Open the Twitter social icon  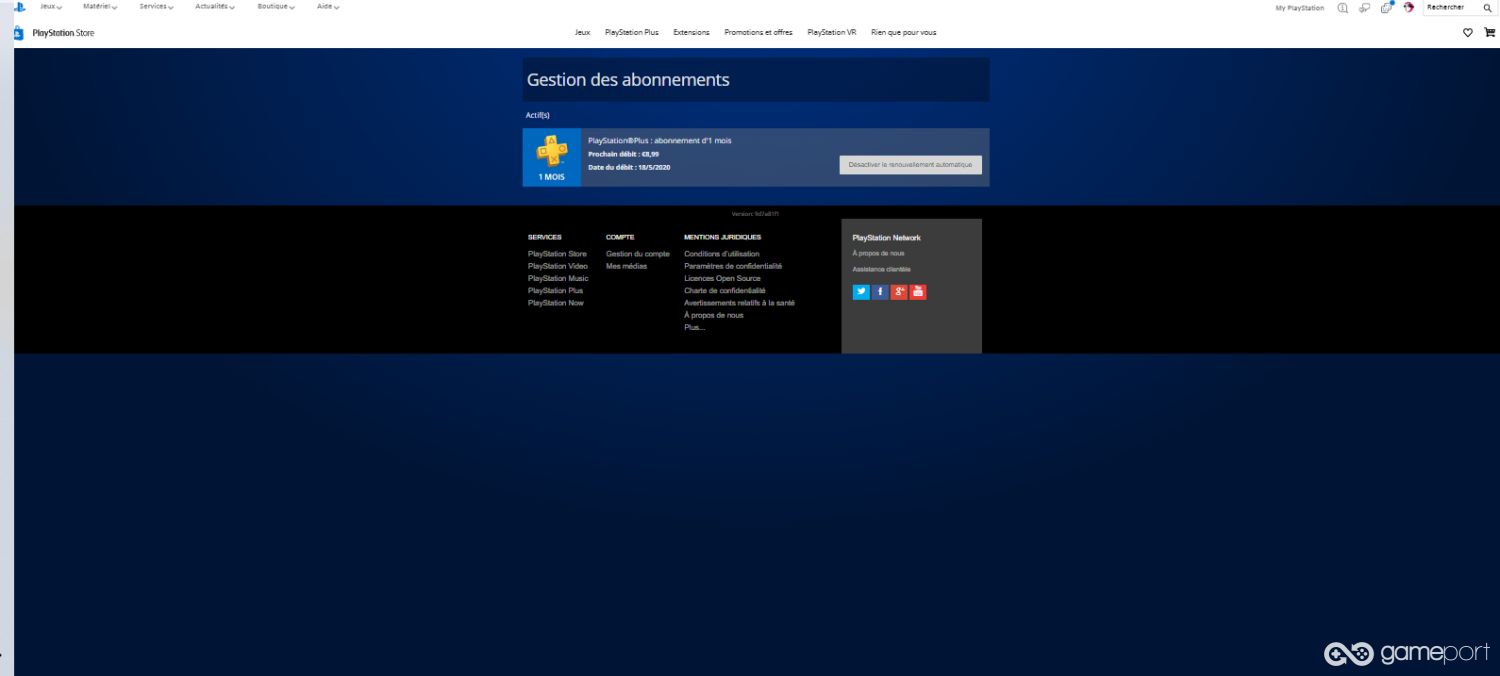tap(861, 292)
